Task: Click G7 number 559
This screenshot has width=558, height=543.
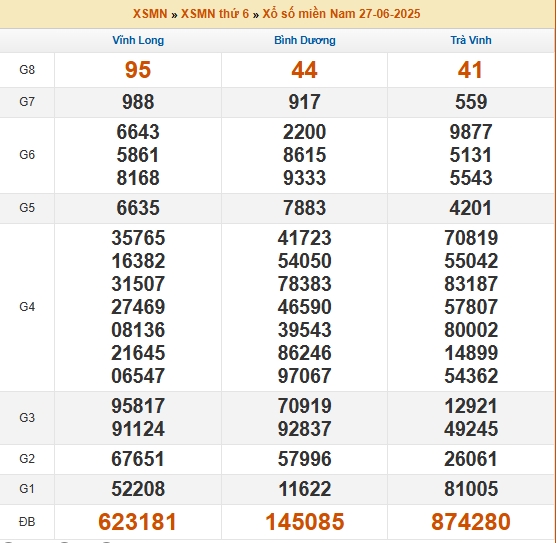Action: click(x=471, y=102)
